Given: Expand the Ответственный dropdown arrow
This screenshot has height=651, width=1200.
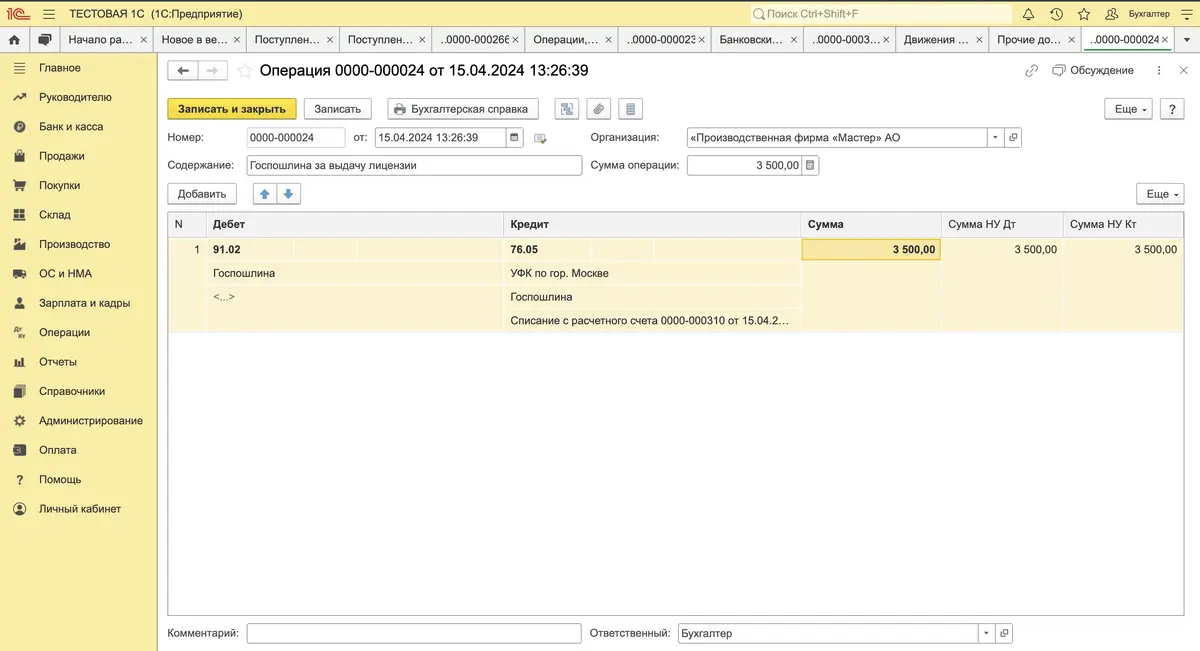Looking at the screenshot, I should [986, 634].
